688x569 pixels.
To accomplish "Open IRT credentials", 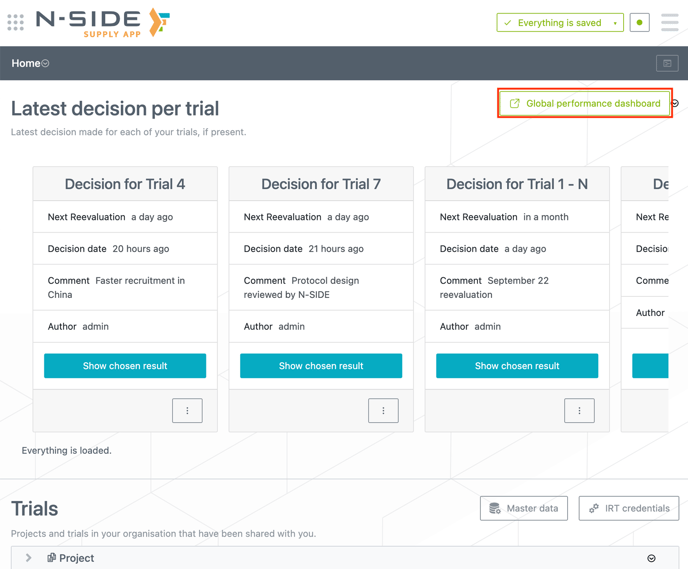I will point(629,508).
